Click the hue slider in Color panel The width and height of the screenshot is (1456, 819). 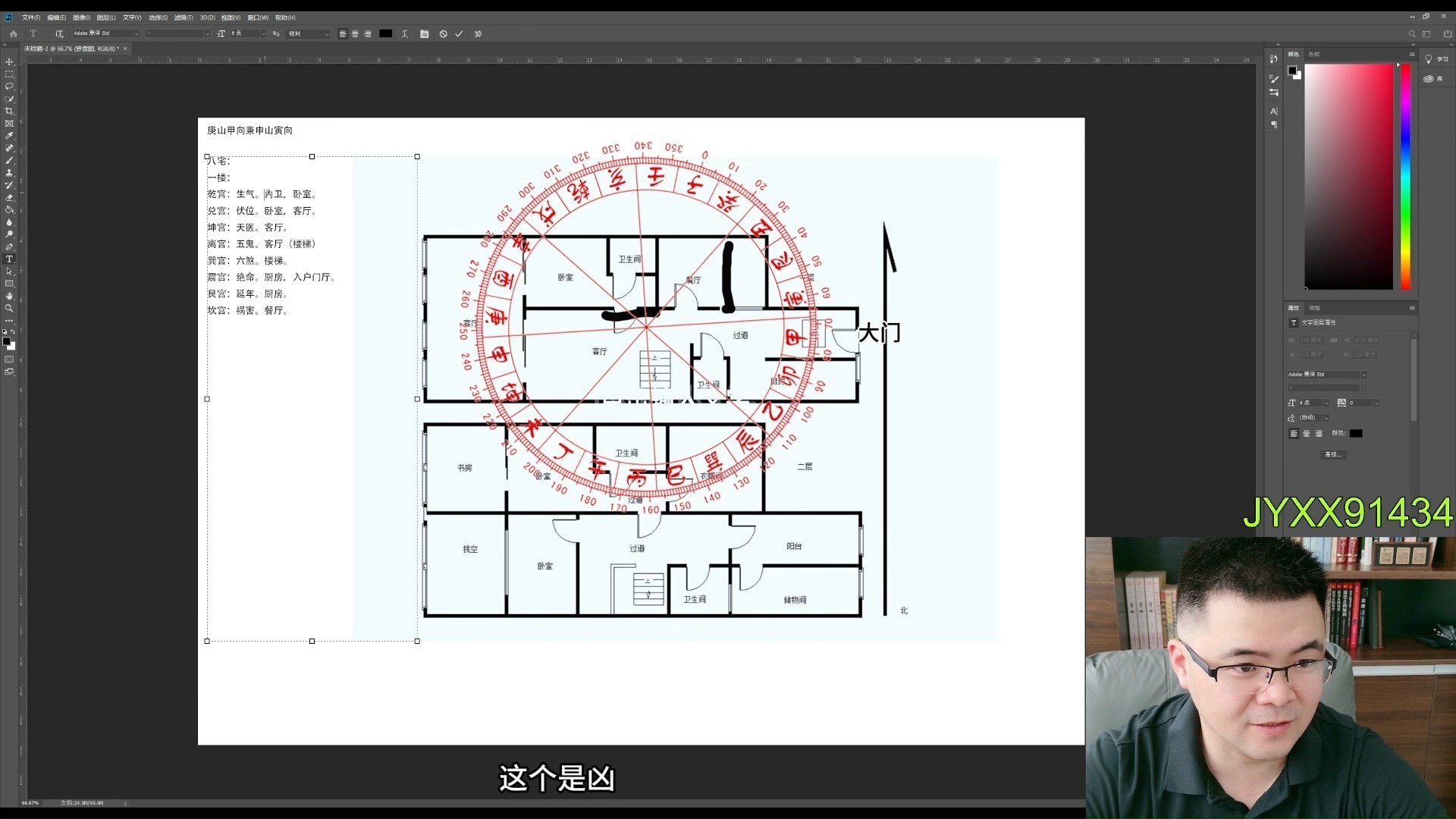(x=1405, y=176)
